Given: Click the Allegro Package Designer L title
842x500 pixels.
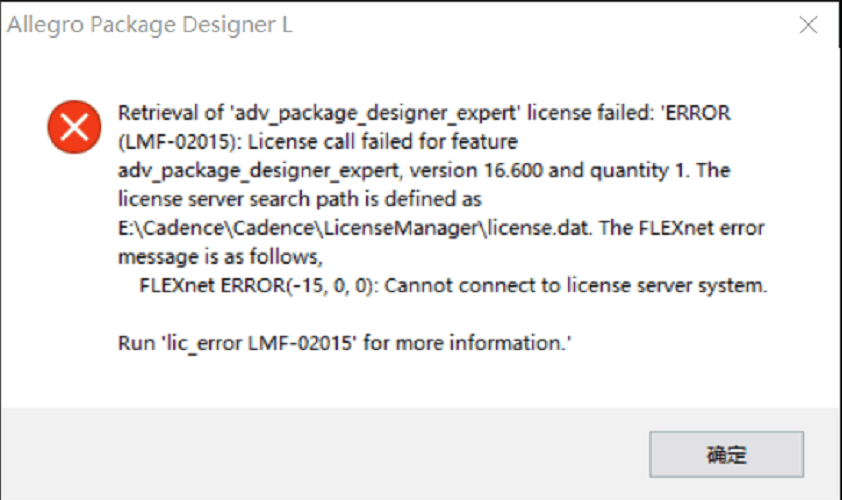Looking at the screenshot, I should [150, 25].
